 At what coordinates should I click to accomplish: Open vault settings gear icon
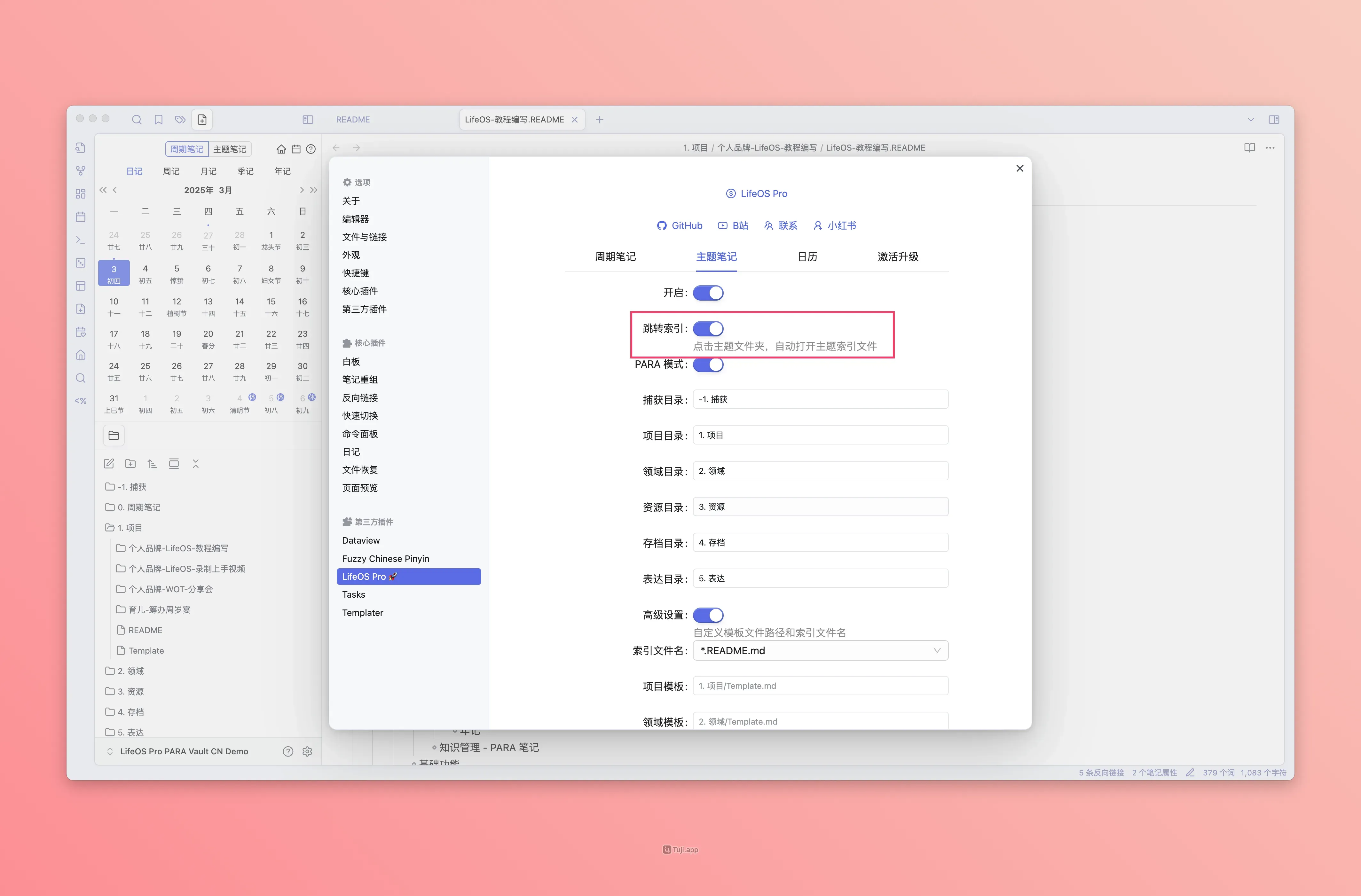point(307,751)
